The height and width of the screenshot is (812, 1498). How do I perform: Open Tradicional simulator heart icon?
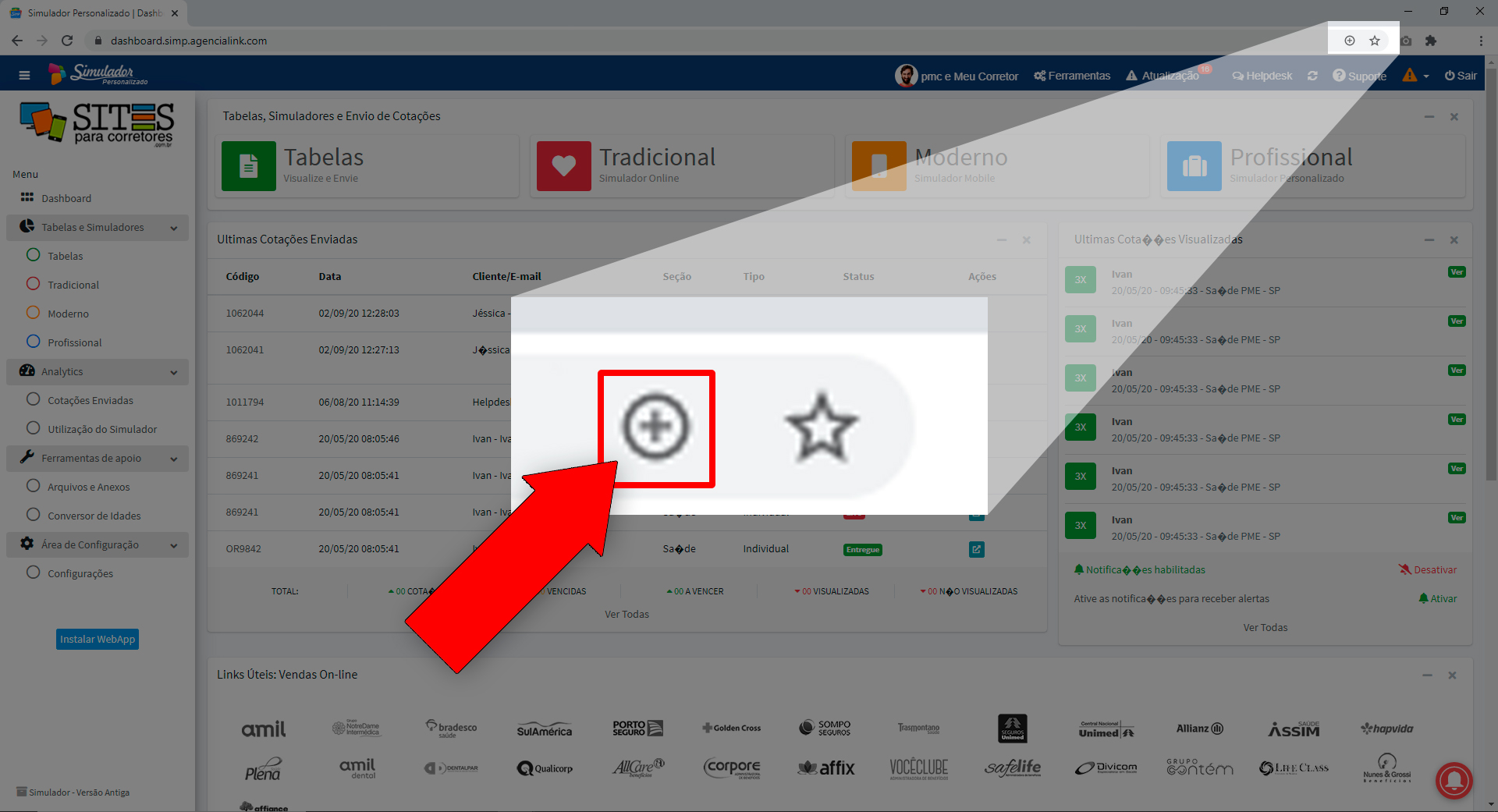point(563,165)
